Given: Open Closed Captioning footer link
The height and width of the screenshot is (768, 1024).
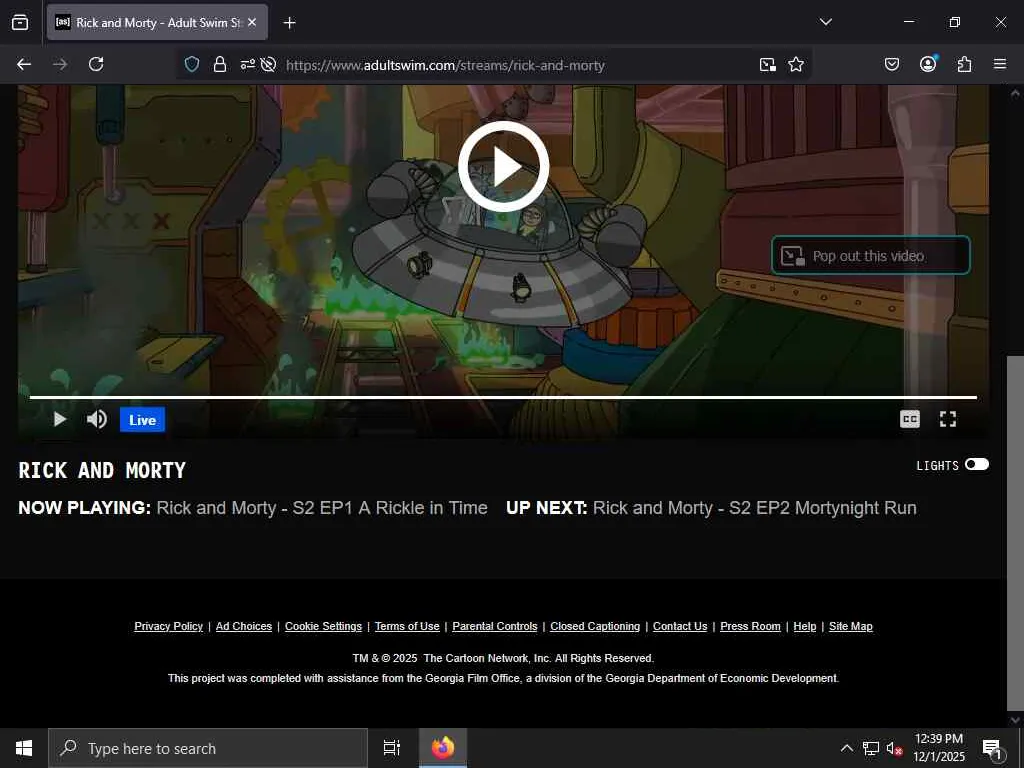Looking at the screenshot, I should (595, 626).
